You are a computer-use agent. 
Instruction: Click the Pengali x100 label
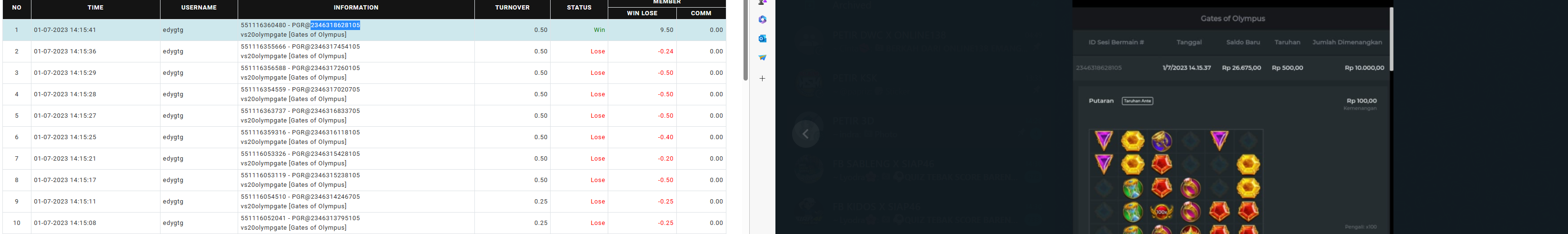(1360, 227)
